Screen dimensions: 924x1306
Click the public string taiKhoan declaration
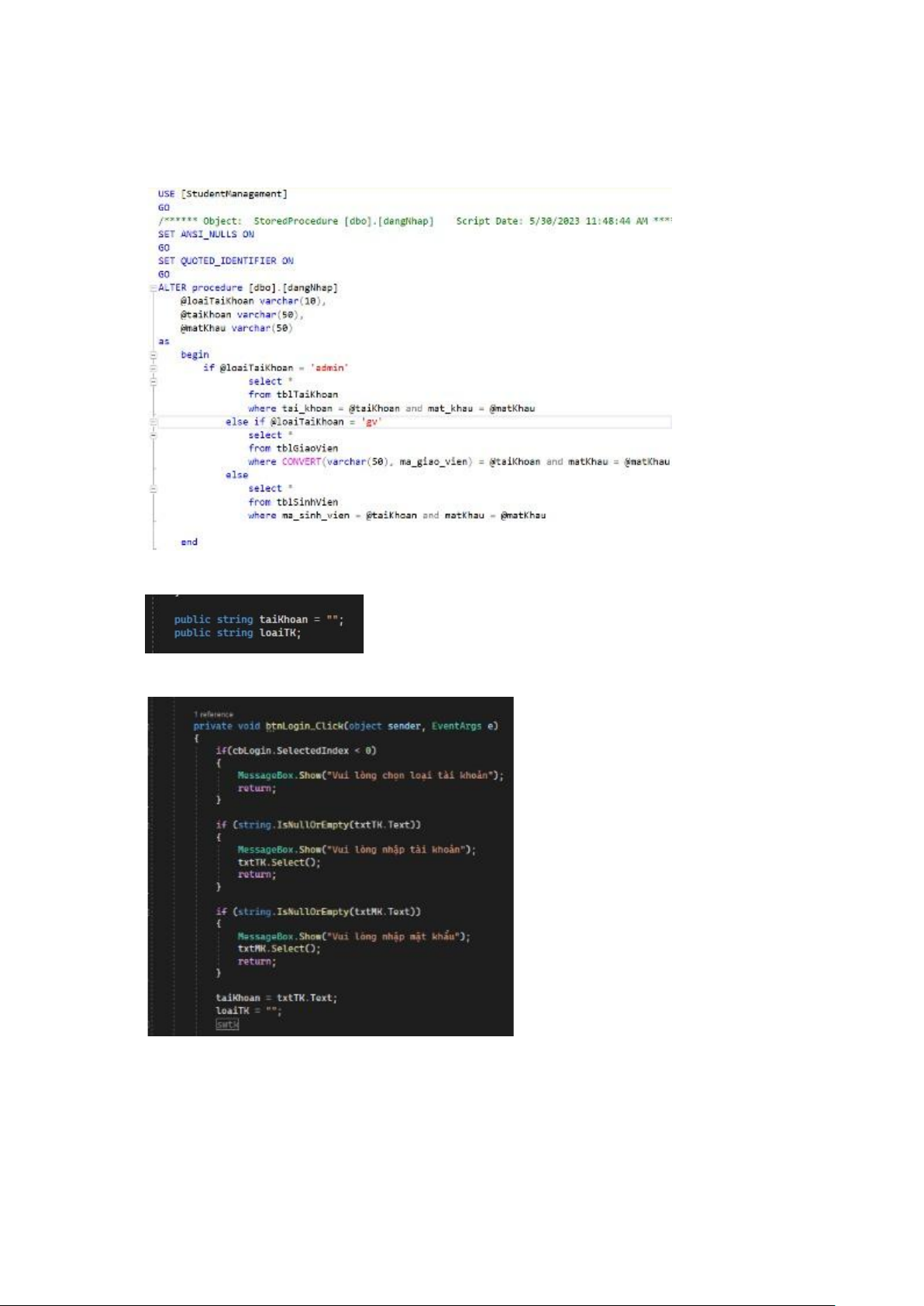click(258, 619)
